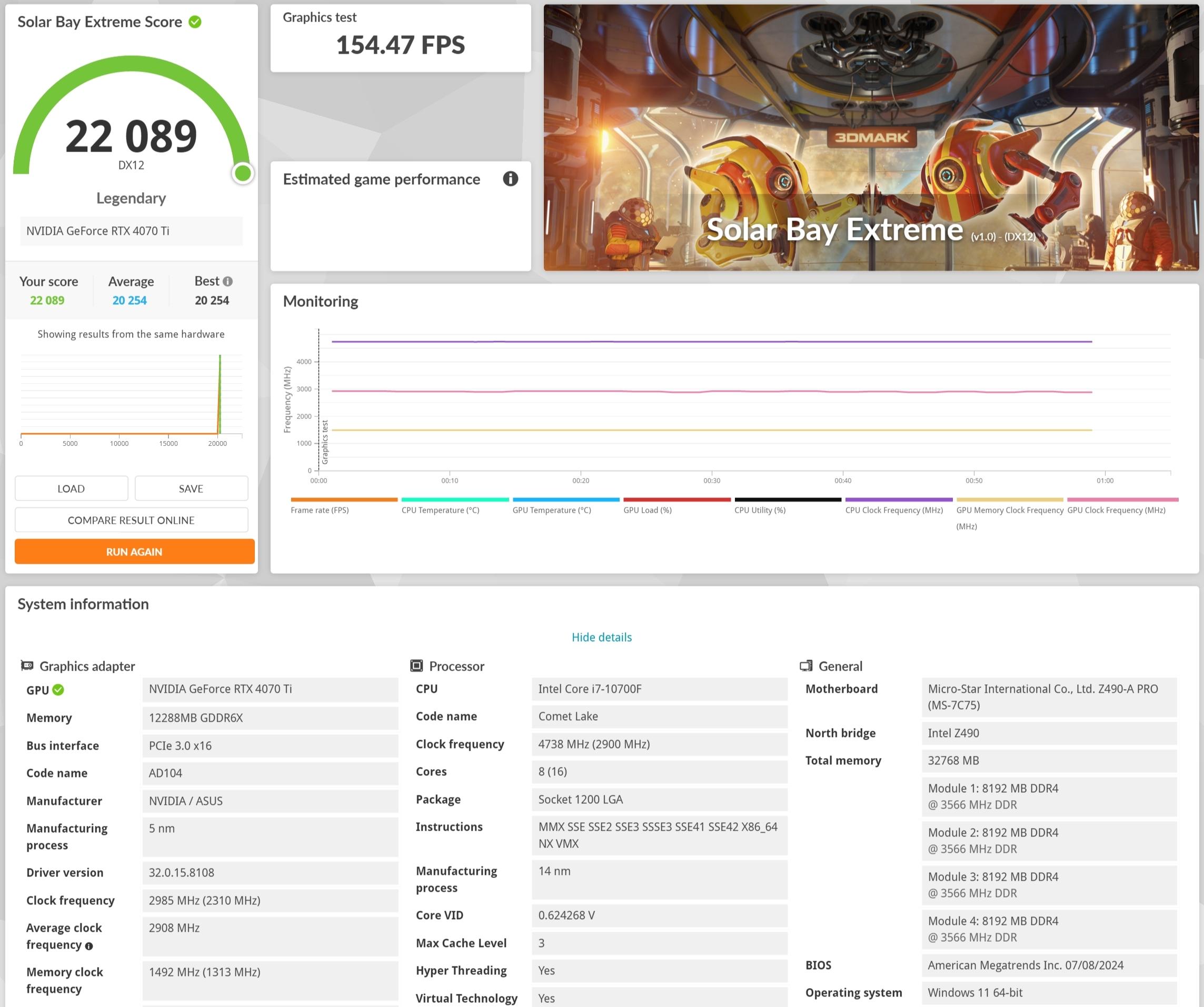
Task: Click the General section monitor icon
Action: point(806,665)
